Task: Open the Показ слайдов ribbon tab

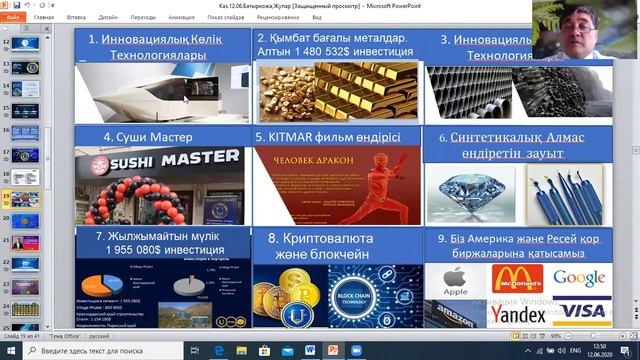Action: point(225,17)
